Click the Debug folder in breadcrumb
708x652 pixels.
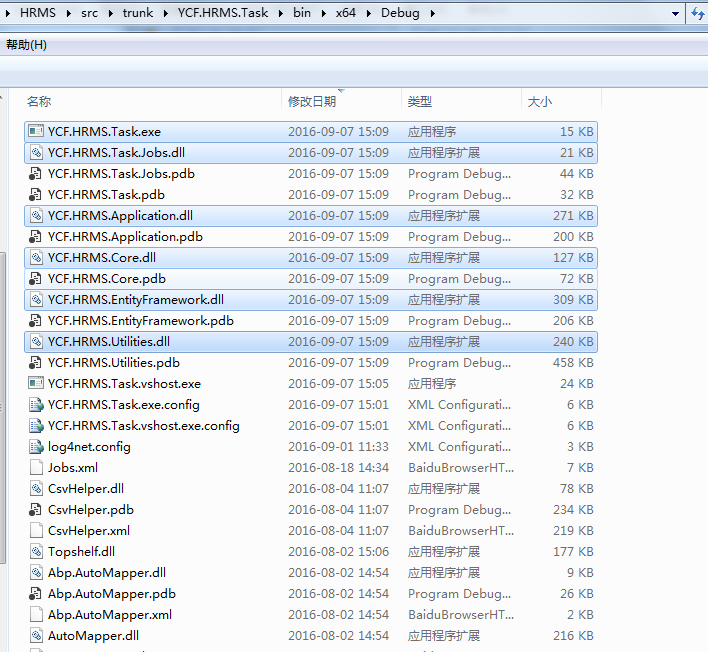[x=400, y=13]
